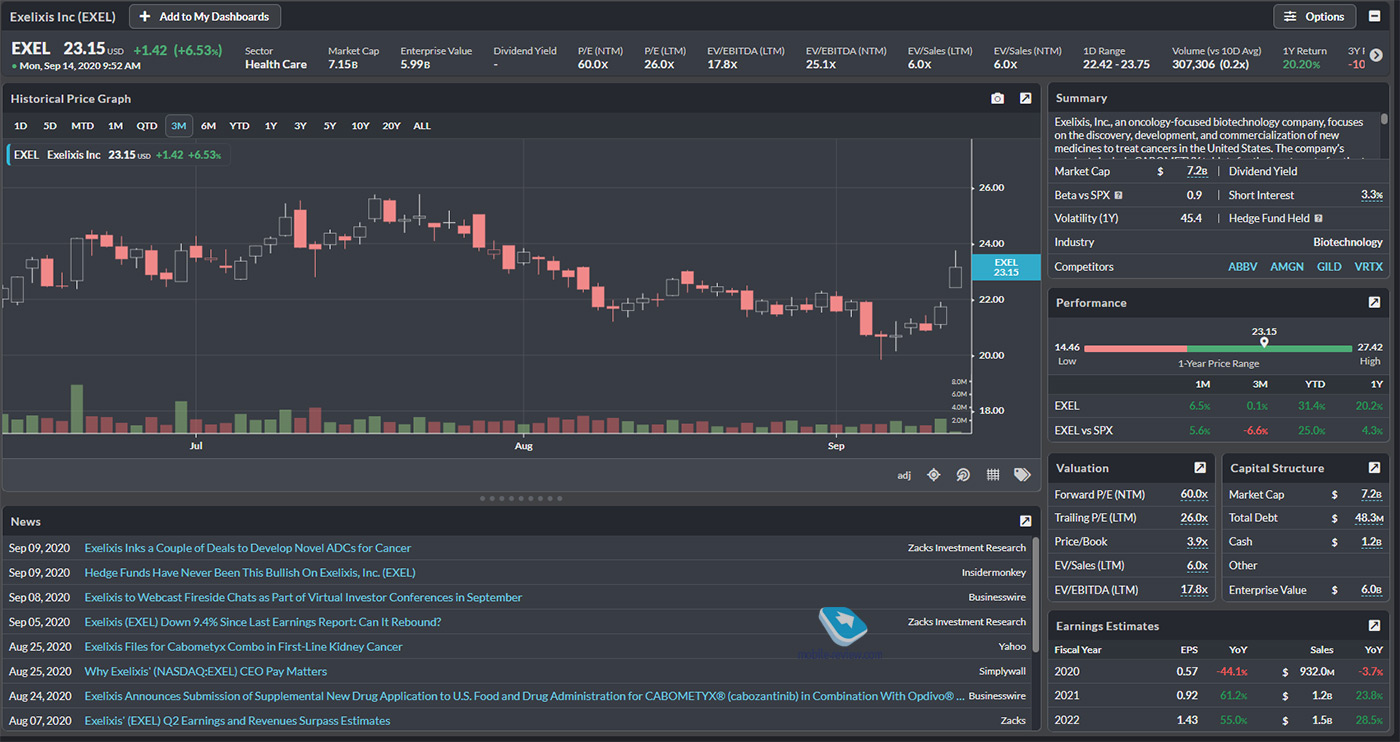This screenshot has height=742, width=1400.
Task: Select the 3Y chart range
Action: (300, 126)
